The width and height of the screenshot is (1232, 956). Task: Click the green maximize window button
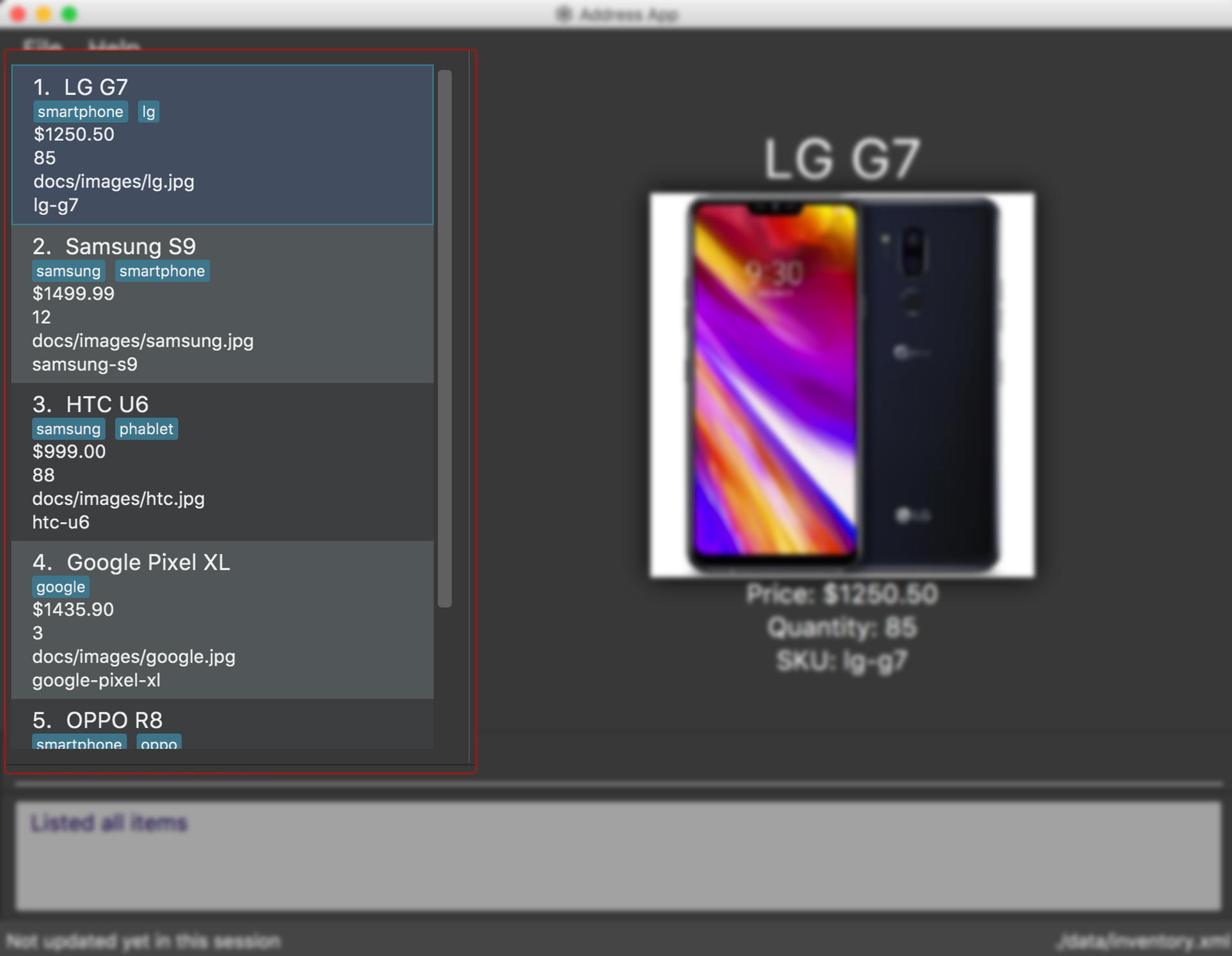69,14
